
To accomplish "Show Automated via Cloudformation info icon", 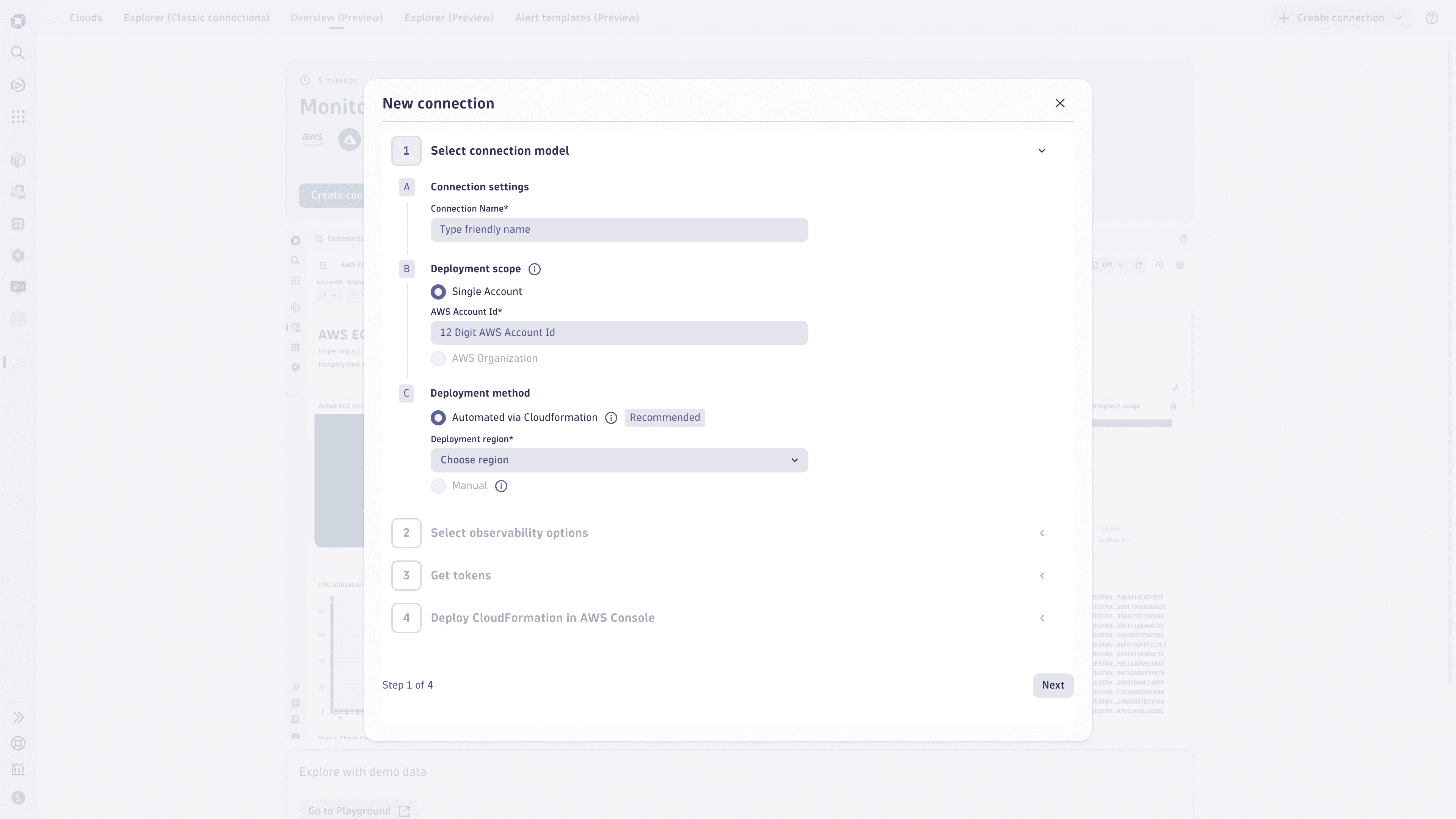I will pos(611,418).
